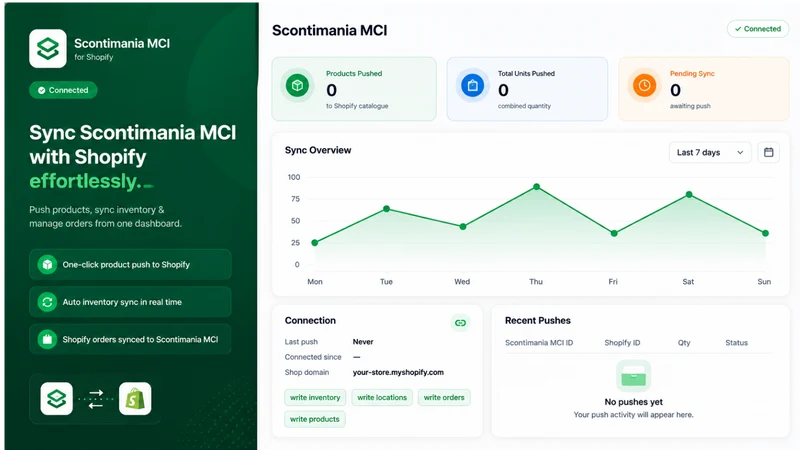Click the Scontimania MCI logo icon in sidebar
This screenshot has width=800, height=450.
point(47,48)
